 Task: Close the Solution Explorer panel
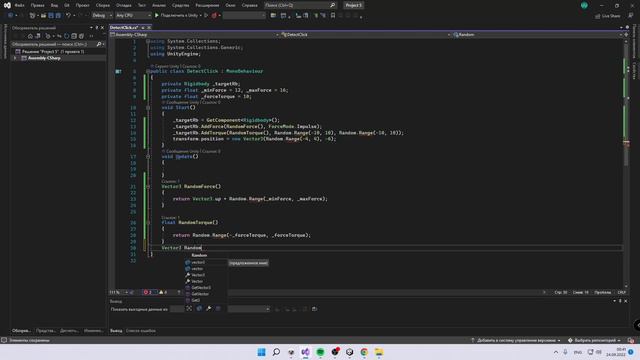(102, 28)
